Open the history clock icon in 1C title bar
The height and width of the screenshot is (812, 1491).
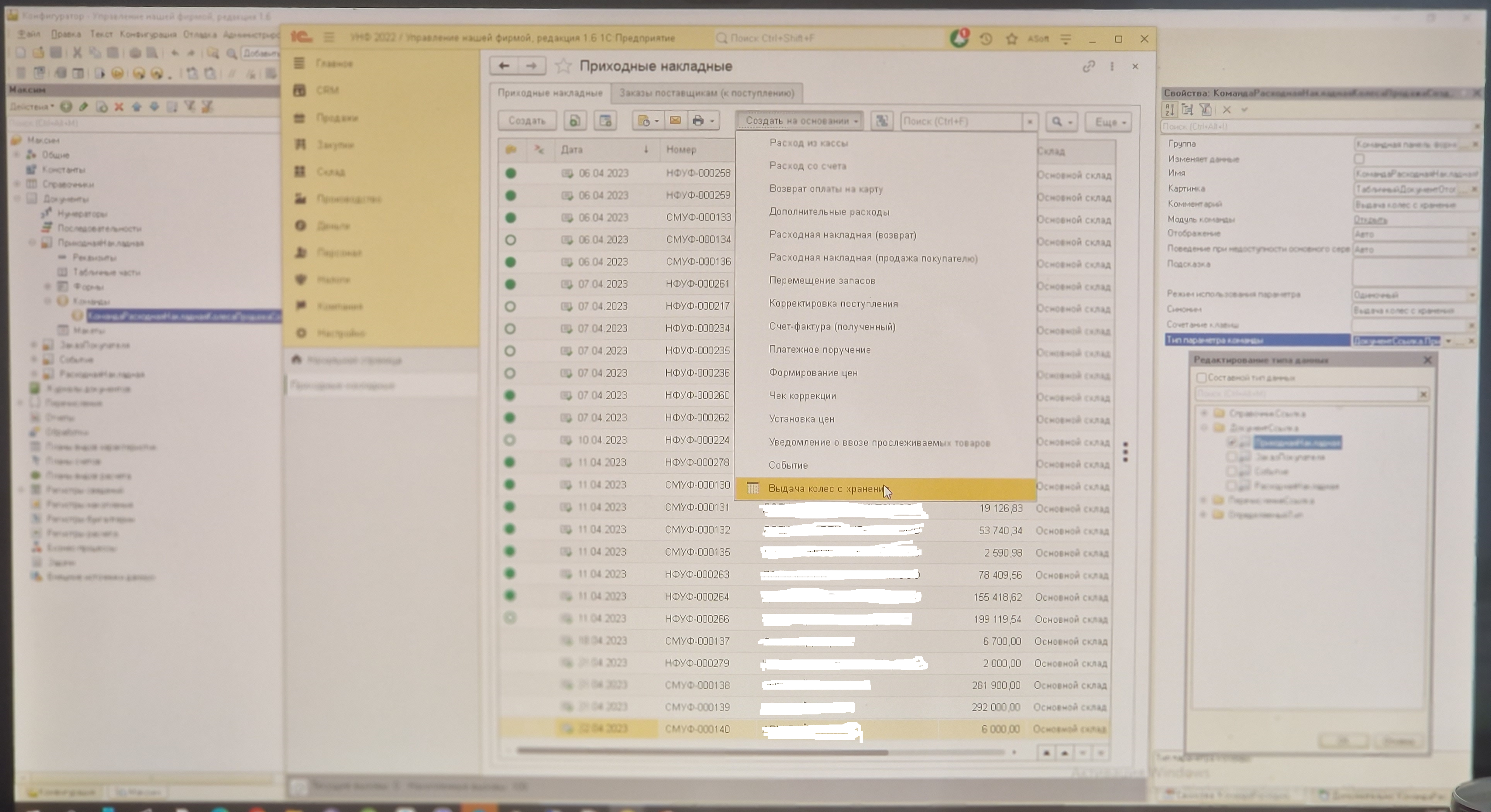point(986,39)
